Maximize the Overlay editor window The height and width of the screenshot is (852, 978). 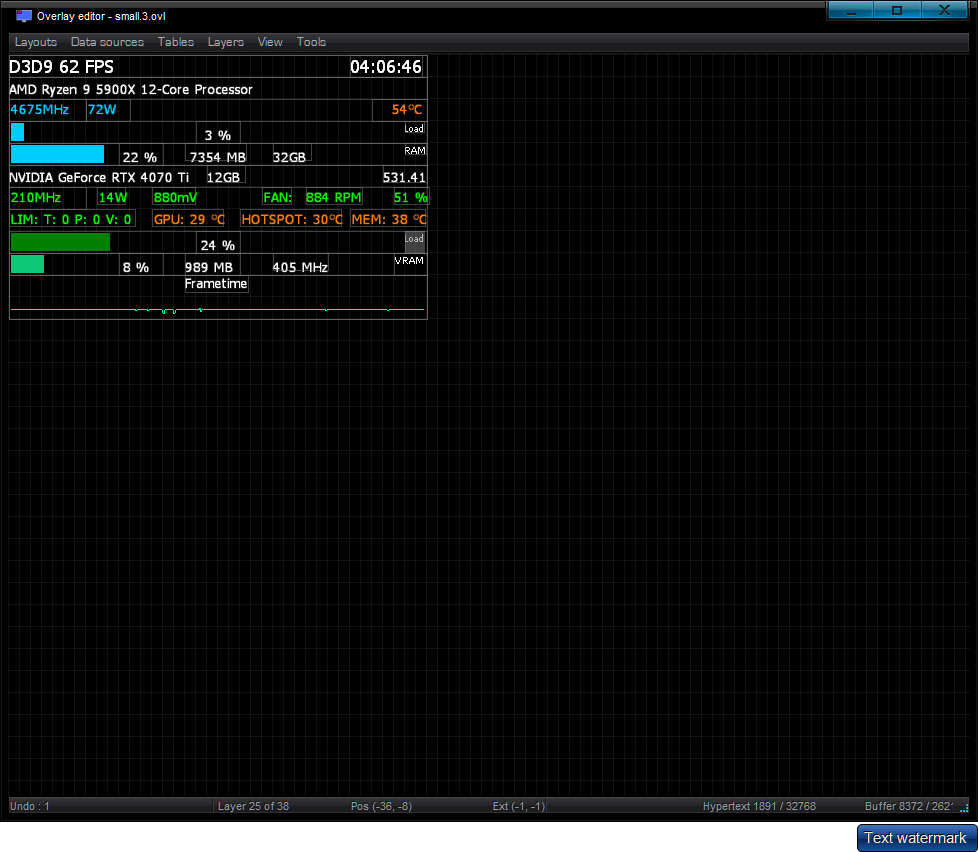coord(897,10)
